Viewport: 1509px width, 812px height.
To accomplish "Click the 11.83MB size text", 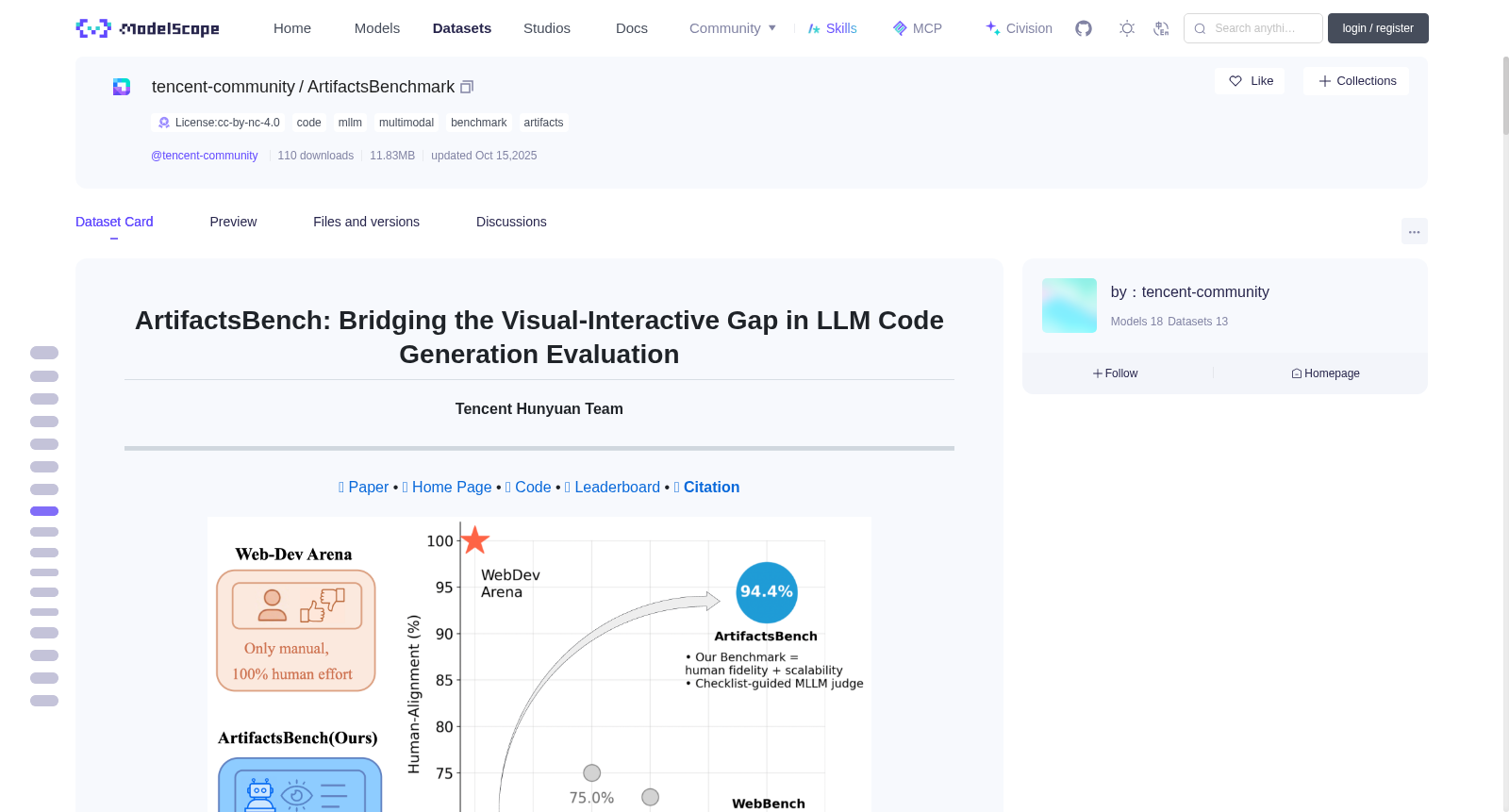I will (x=392, y=156).
